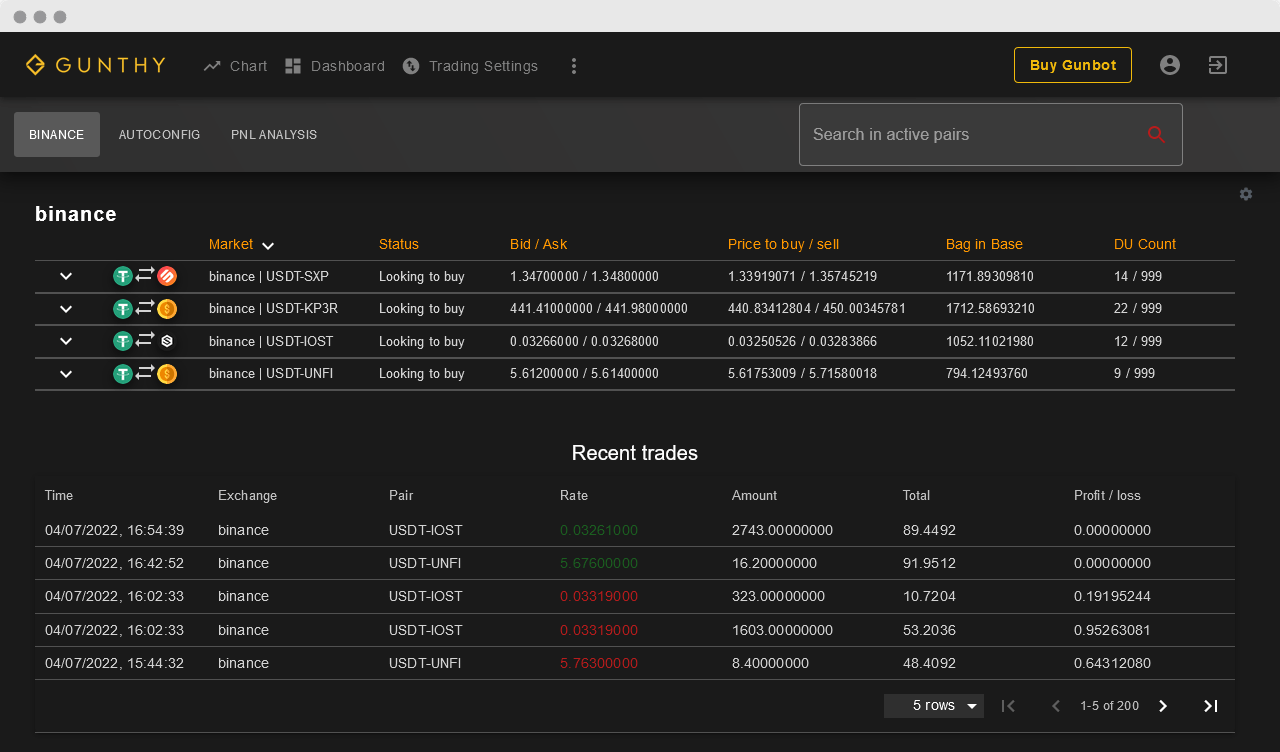Open the user account icon

click(x=1170, y=65)
